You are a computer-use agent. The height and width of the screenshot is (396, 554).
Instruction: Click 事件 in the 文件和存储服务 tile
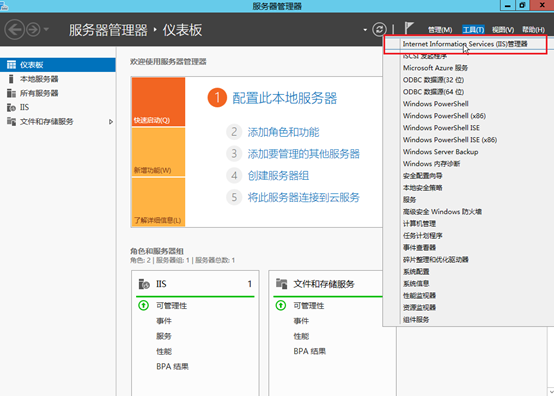301,321
